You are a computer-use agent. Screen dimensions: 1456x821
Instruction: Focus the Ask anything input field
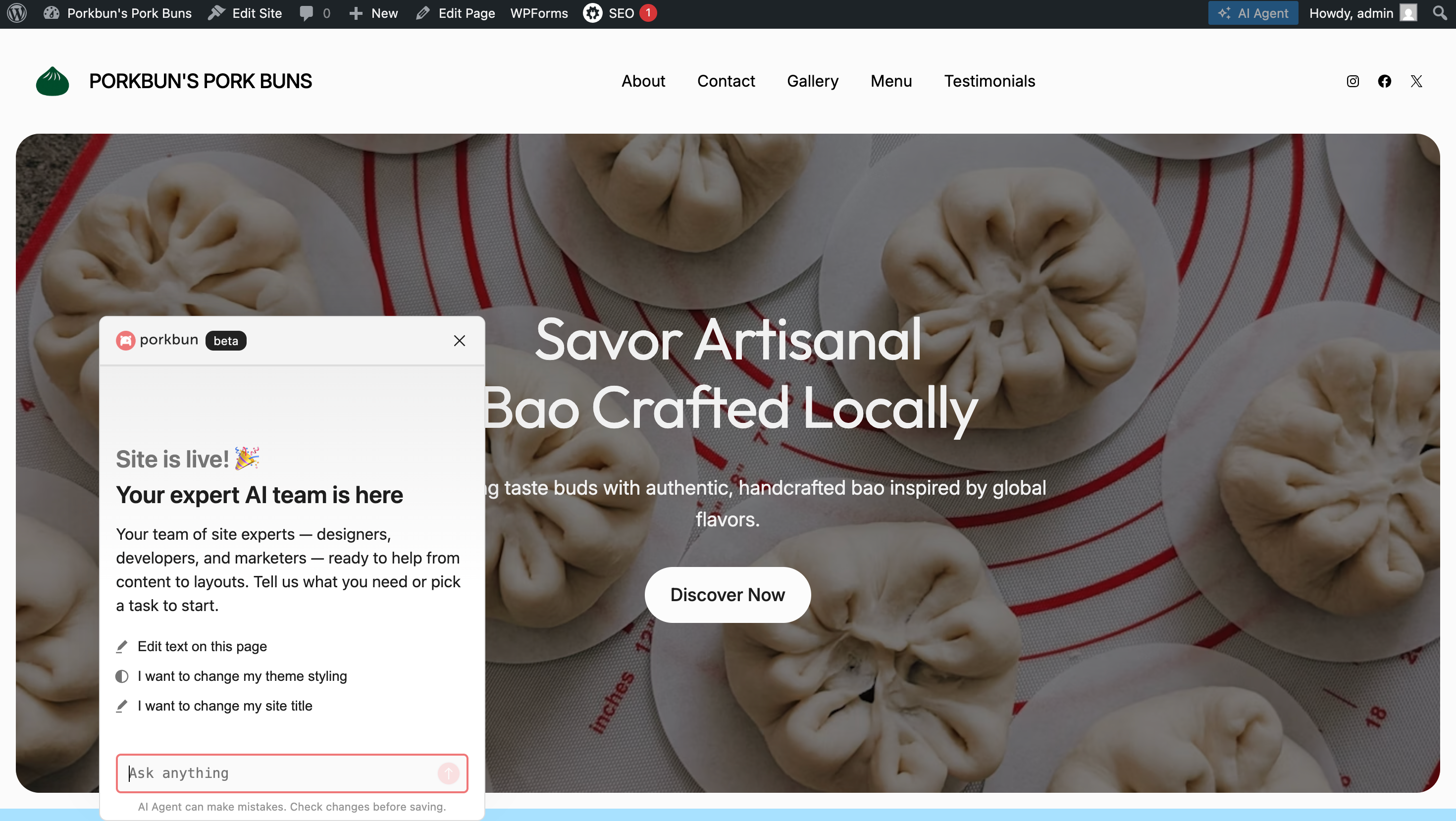(x=292, y=773)
